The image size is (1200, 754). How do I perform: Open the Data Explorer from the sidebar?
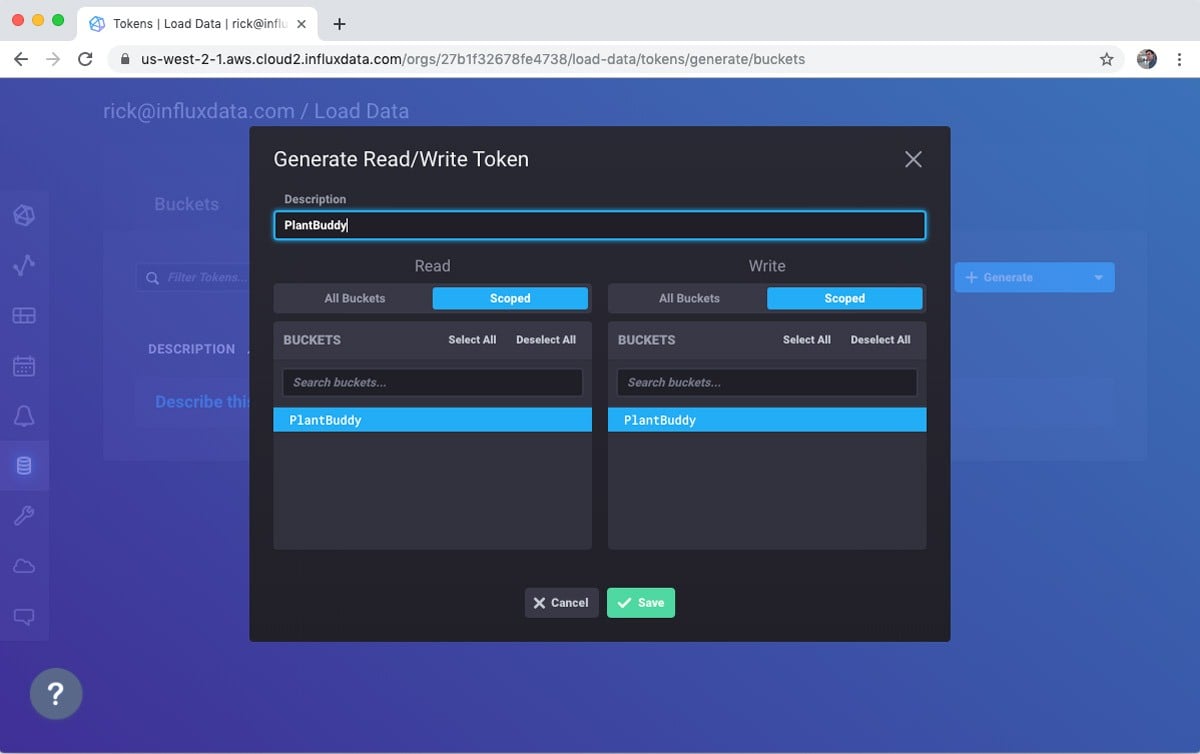[x=25, y=266]
